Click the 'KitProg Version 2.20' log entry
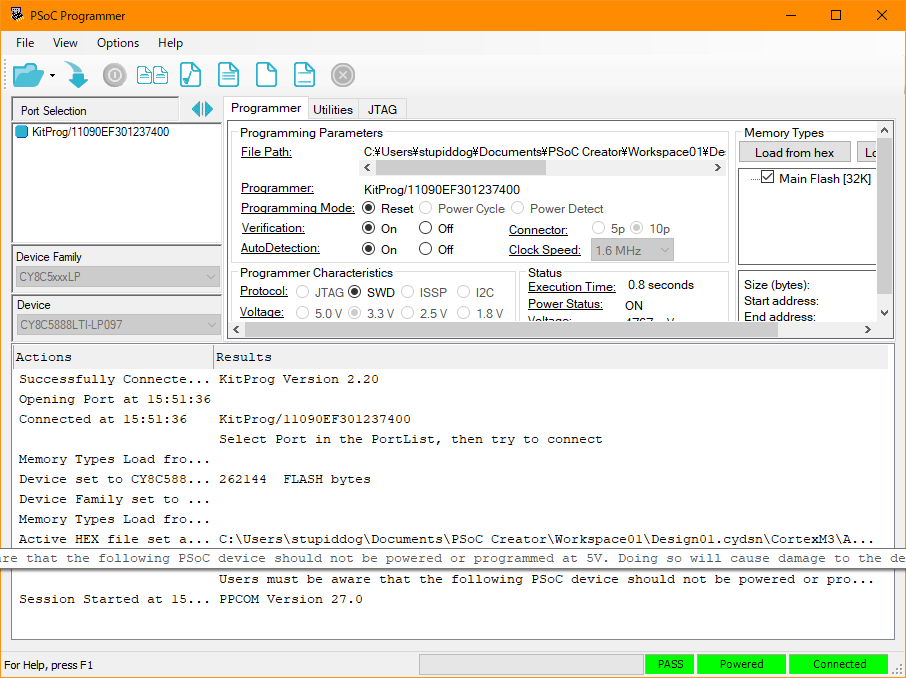This screenshot has width=906, height=678. [299, 379]
